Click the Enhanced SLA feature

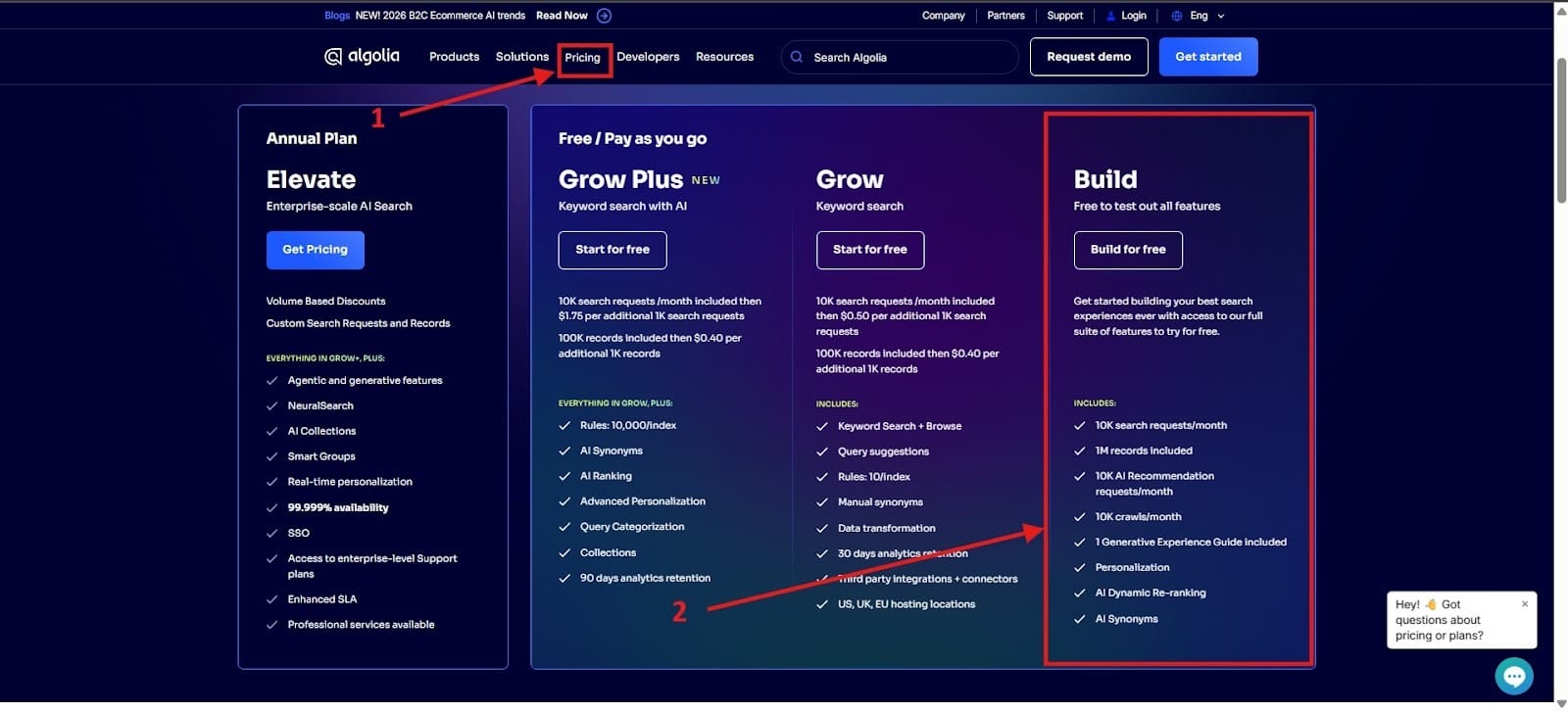pos(322,599)
